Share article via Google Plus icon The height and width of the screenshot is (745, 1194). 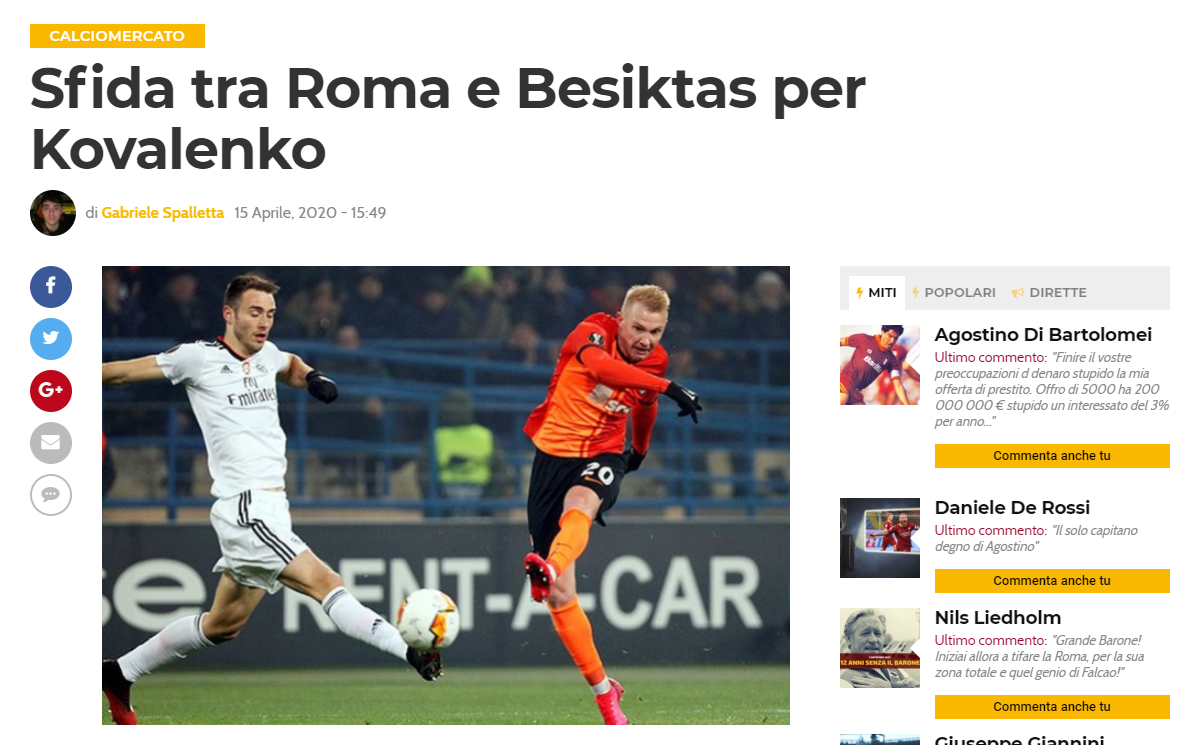coord(51,391)
